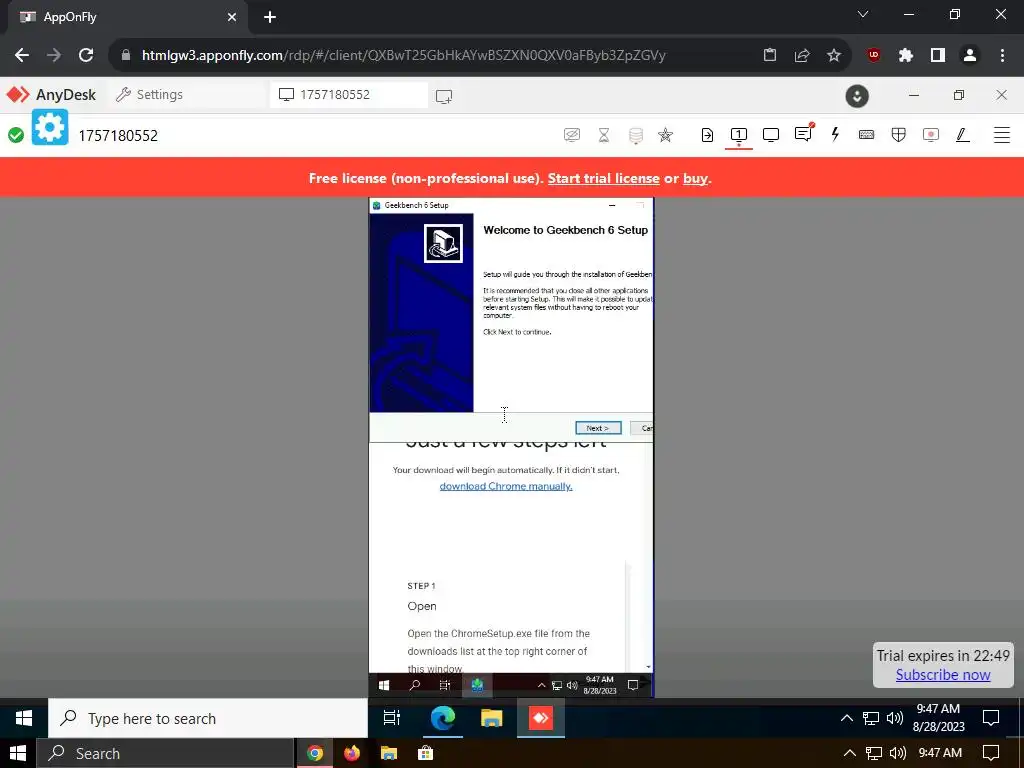The width and height of the screenshot is (1024, 768).
Task: Open AnyDesk display settings monitor icon
Action: (771, 135)
